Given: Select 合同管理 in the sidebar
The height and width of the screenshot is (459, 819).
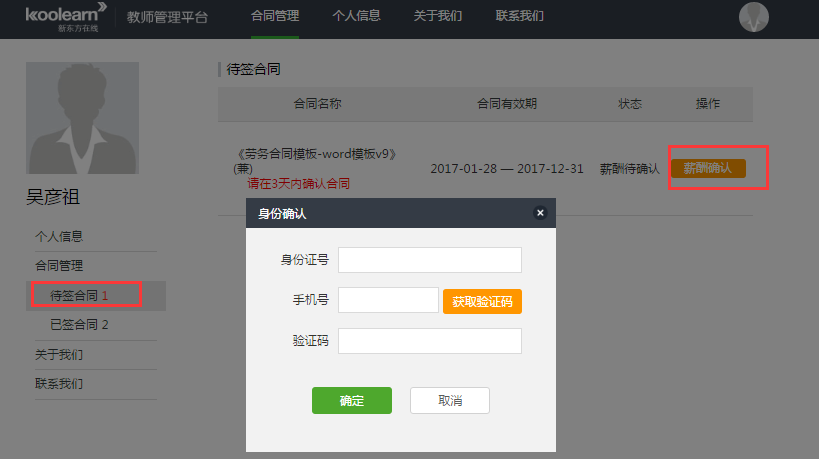Looking at the screenshot, I should click(x=59, y=266).
